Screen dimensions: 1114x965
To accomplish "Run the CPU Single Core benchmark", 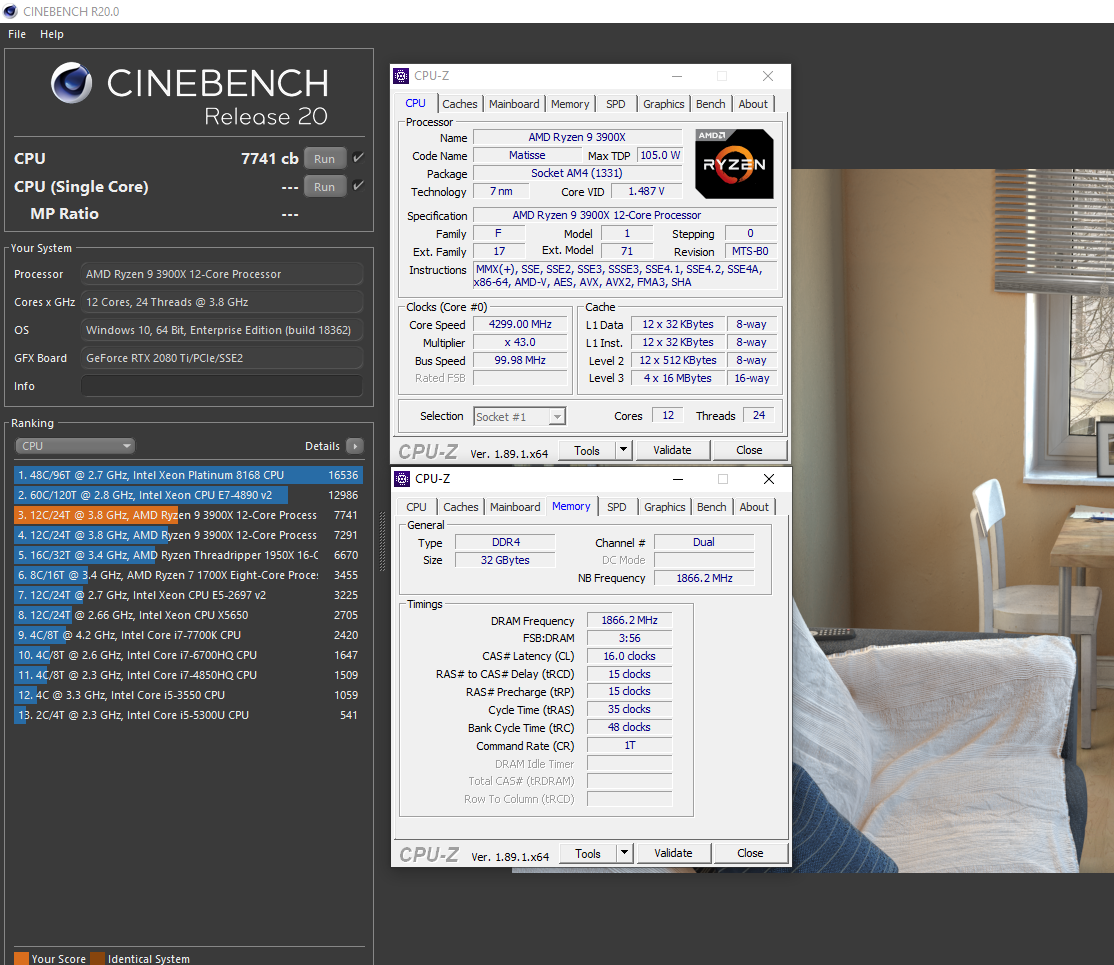I will (x=325, y=186).
